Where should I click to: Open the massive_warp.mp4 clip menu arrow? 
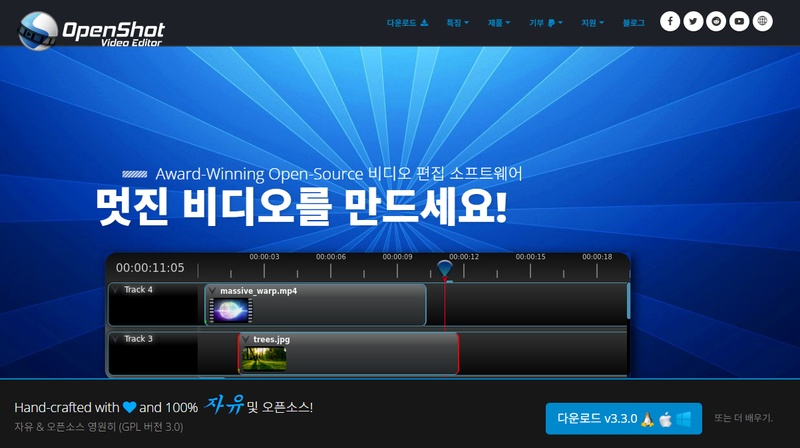coord(212,291)
